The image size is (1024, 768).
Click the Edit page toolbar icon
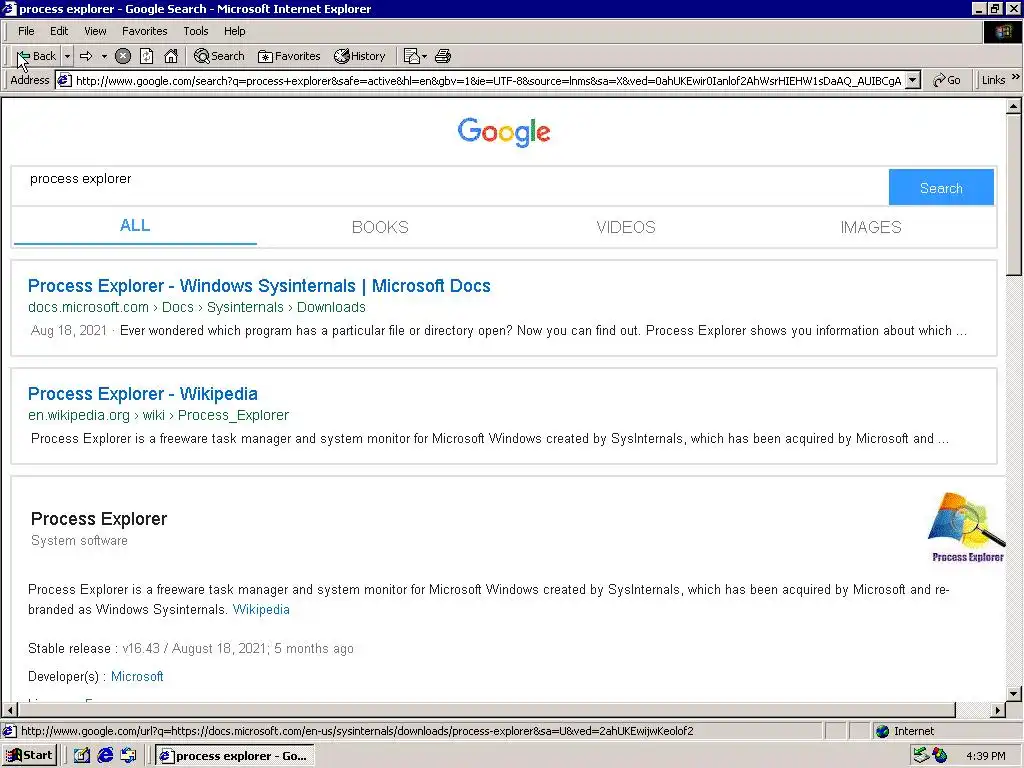[x=411, y=56]
